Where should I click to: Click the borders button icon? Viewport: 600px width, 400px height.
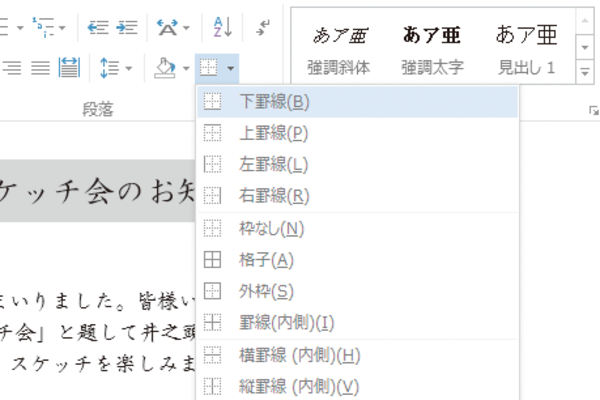pyautogui.click(x=209, y=68)
